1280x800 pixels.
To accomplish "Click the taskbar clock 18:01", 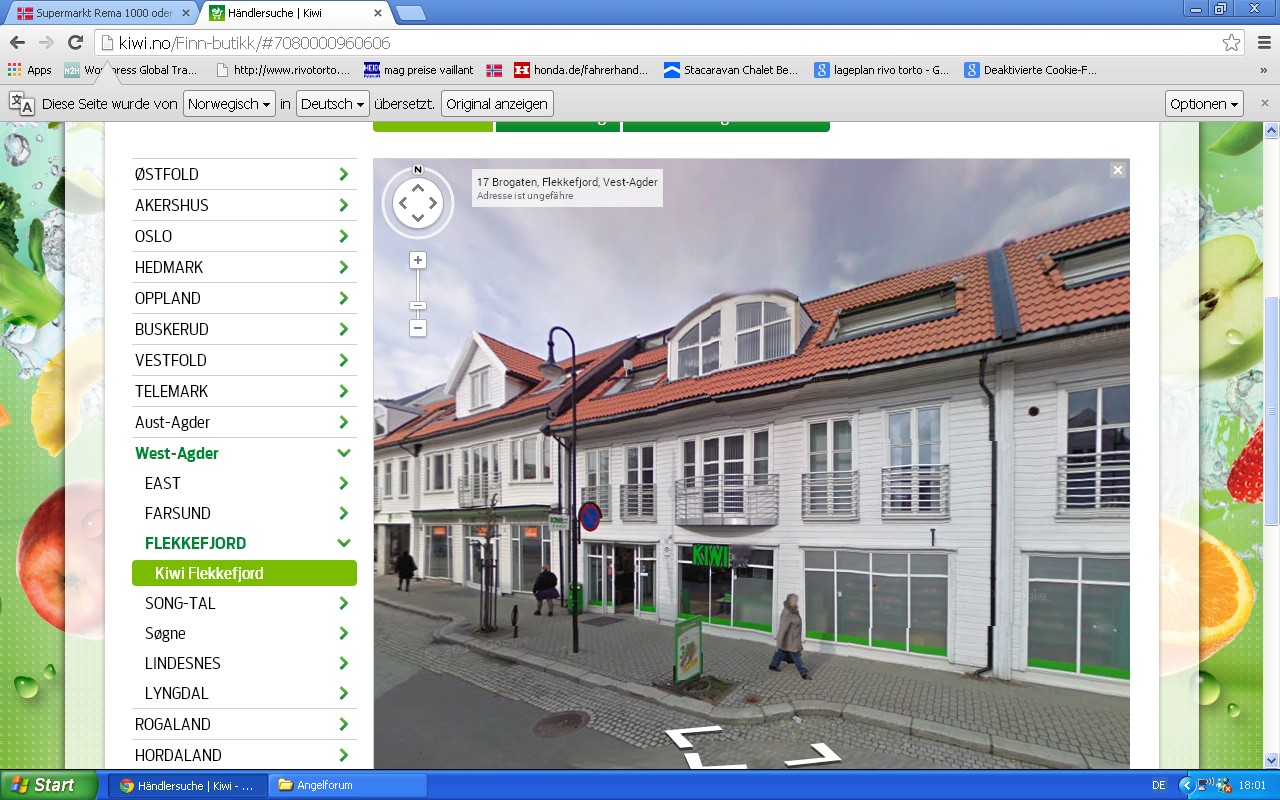I will 1253,786.
